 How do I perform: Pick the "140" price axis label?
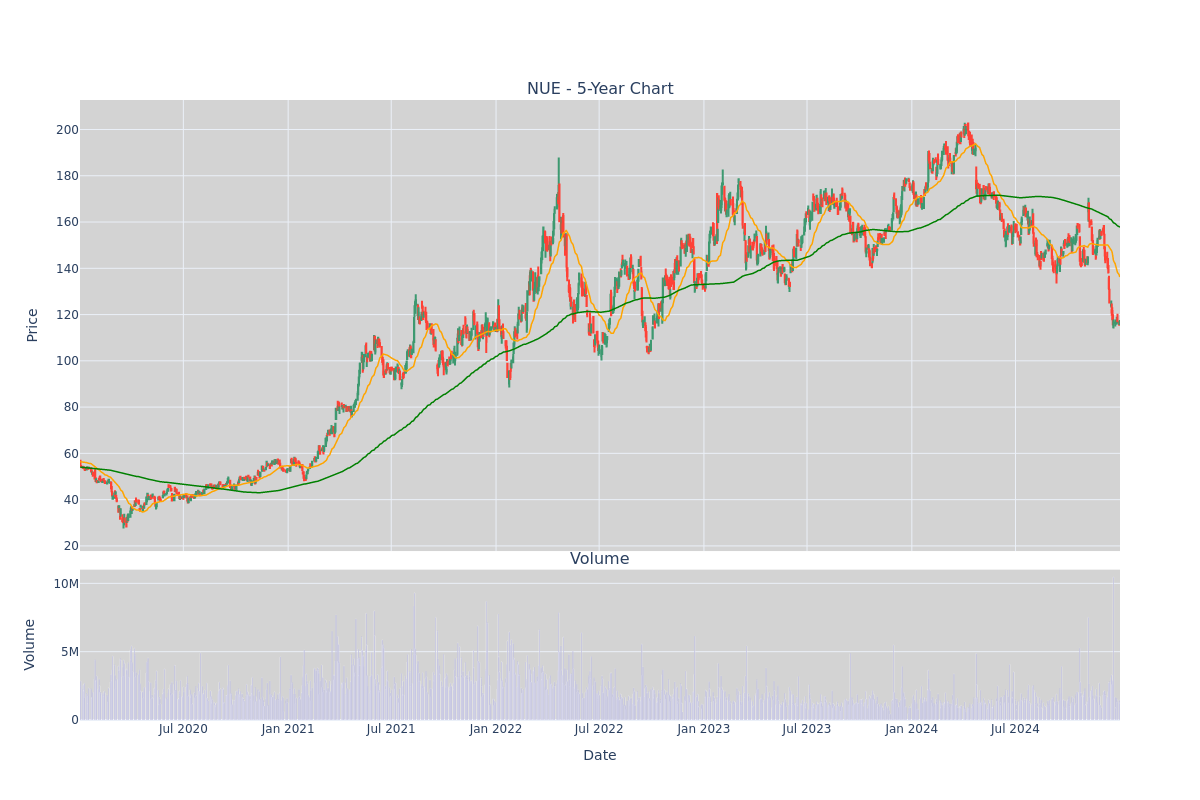click(67, 269)
